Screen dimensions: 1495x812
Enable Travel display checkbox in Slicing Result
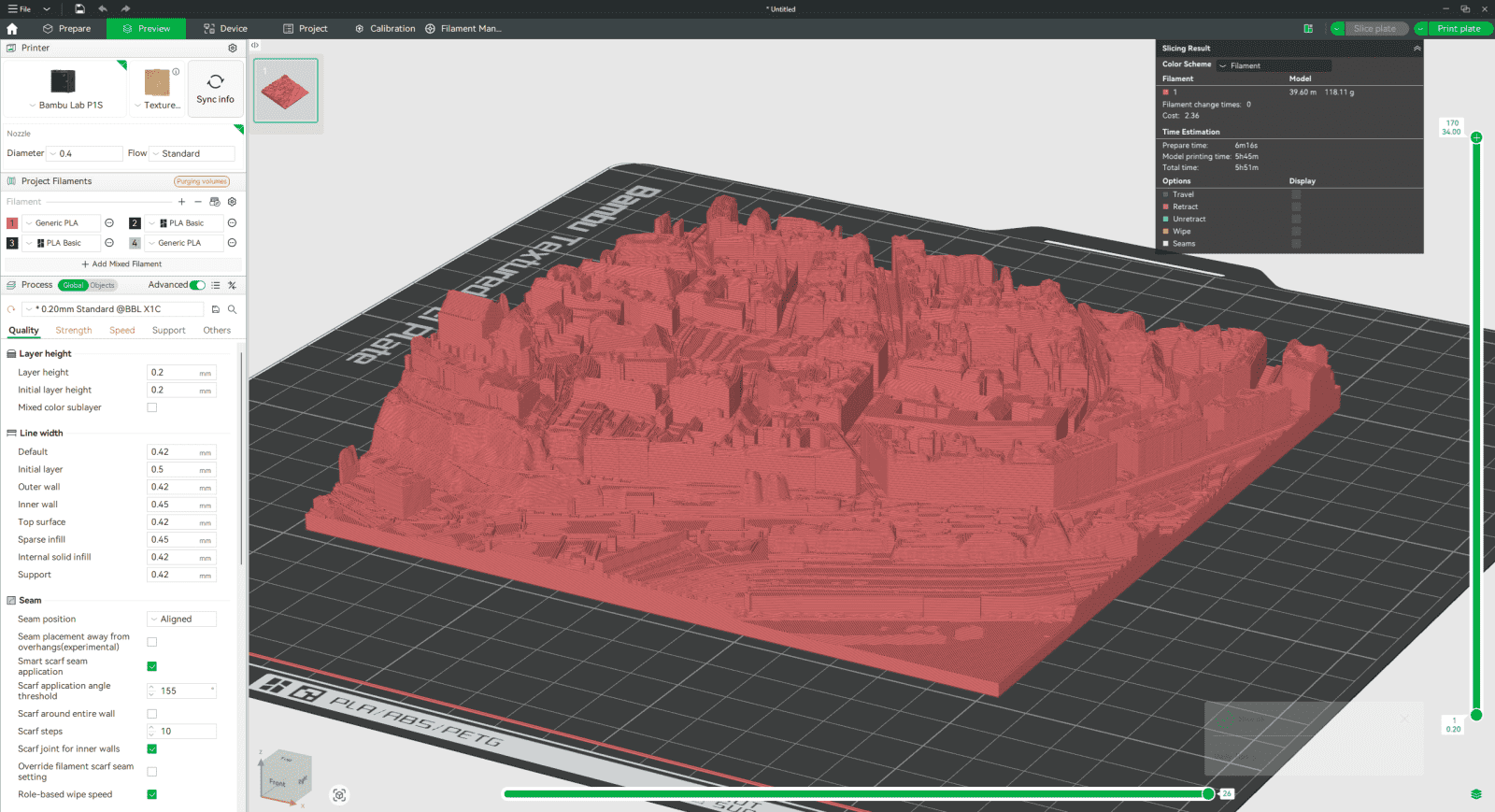click(x=1296, y=194)
